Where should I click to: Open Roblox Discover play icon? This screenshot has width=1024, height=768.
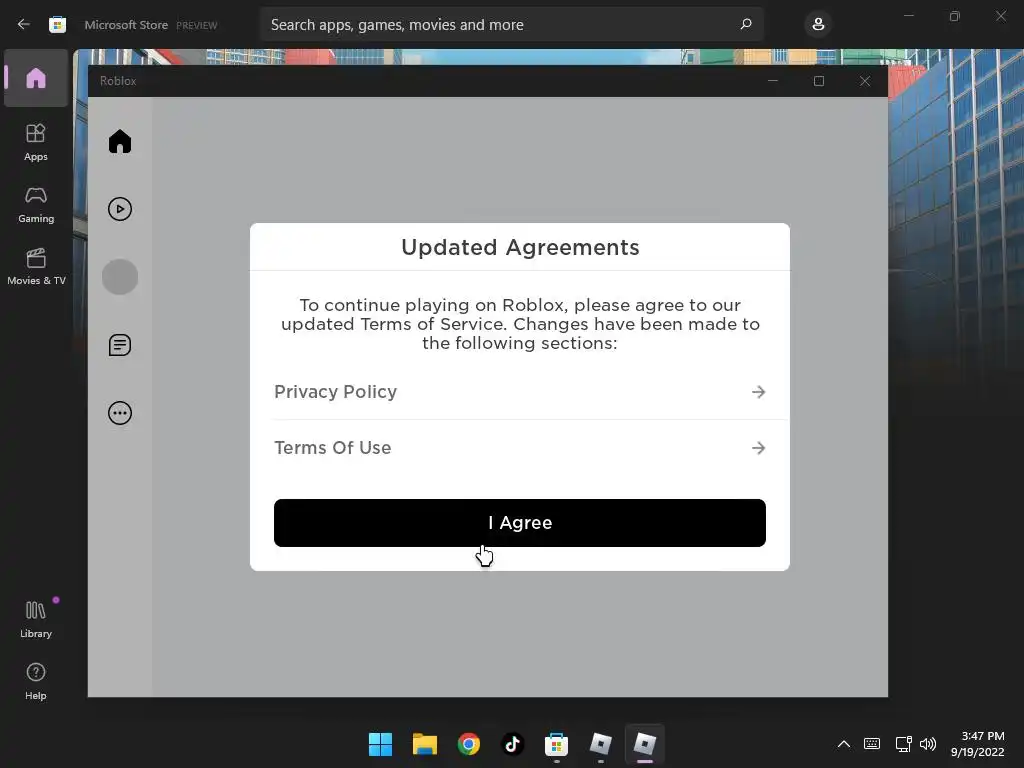coord(120,209)
